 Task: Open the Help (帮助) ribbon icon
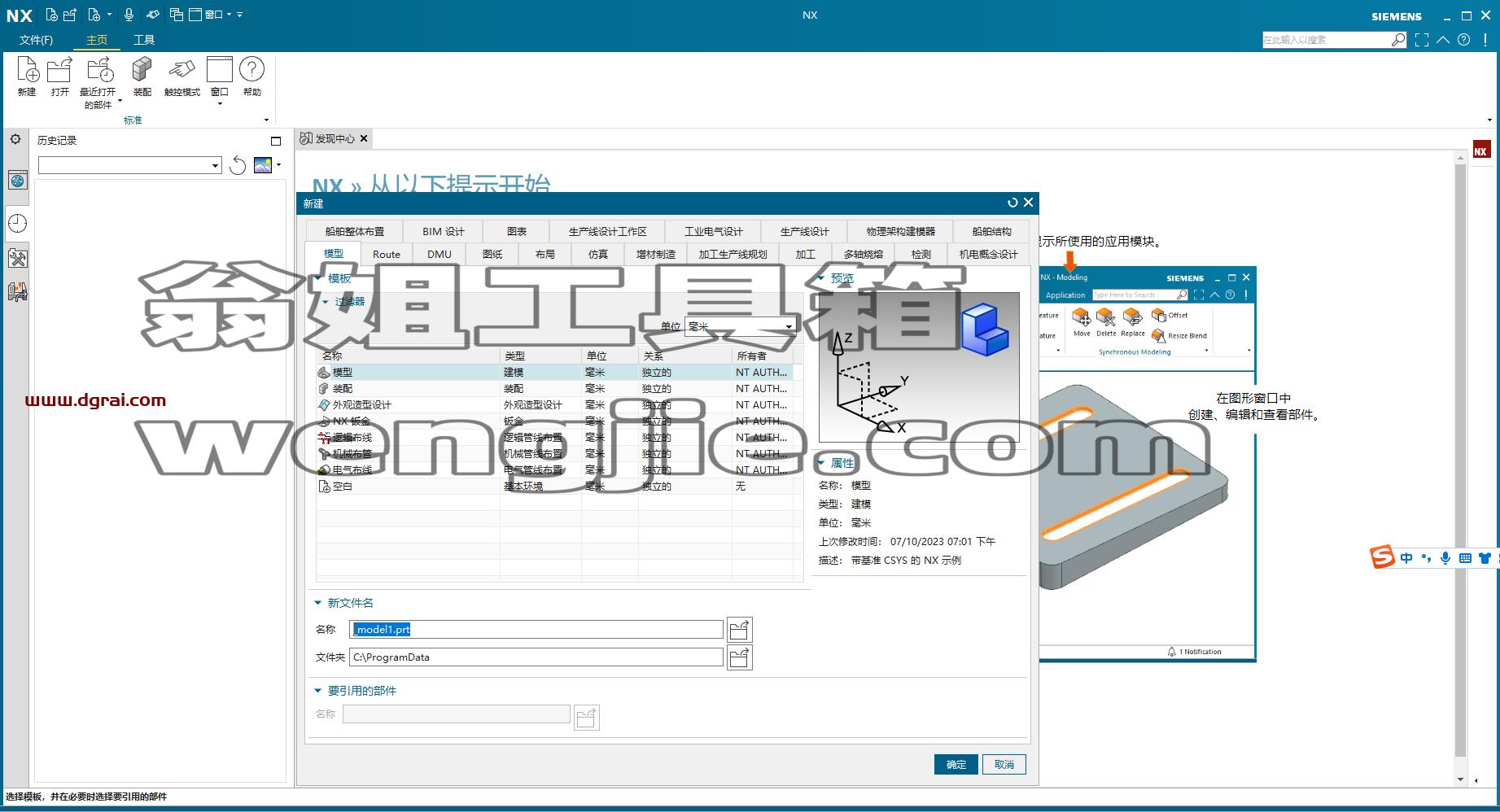click(252, 70)
